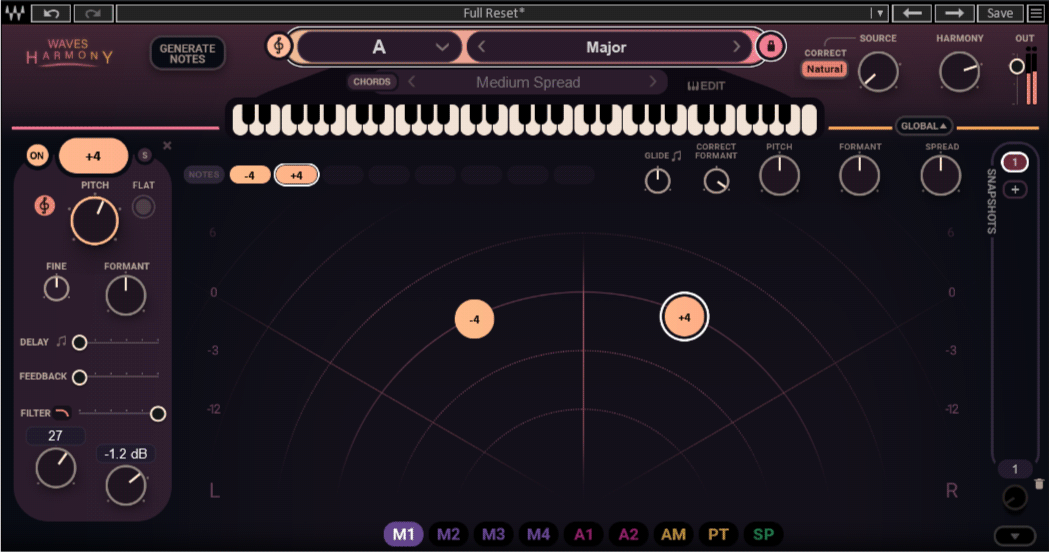Open keyboard Edit mode

(706, 86)
